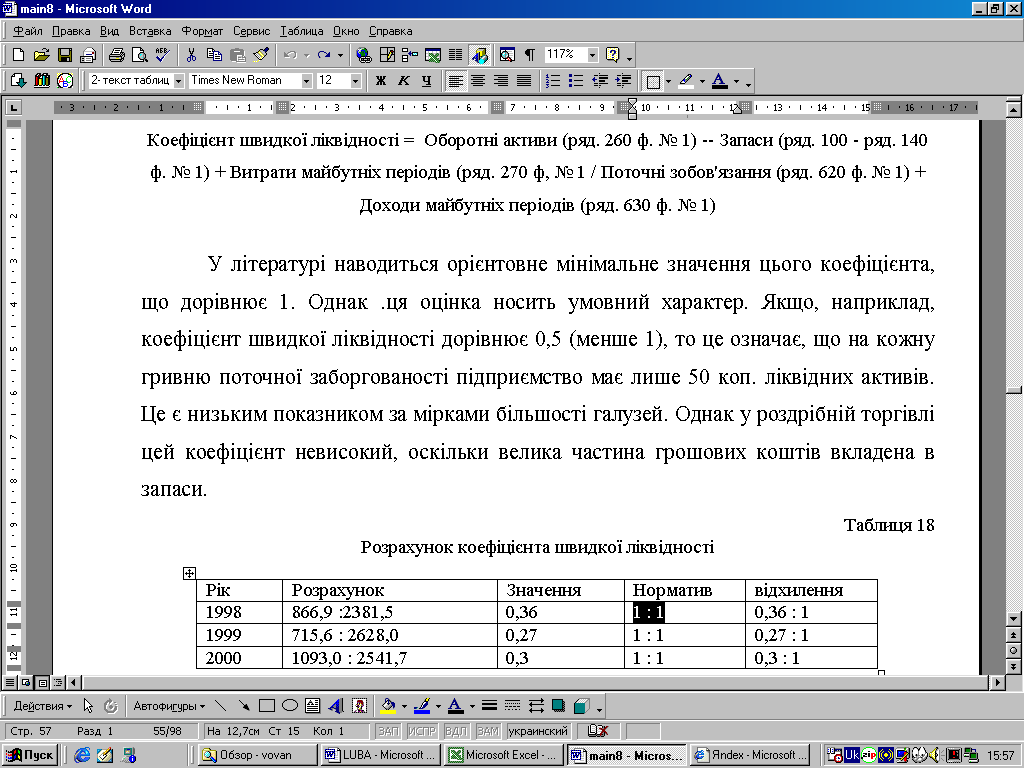The height and width of the screenshot is (768, 1024).
Task: Click the Columns icon
Action: tap(456, 55)
